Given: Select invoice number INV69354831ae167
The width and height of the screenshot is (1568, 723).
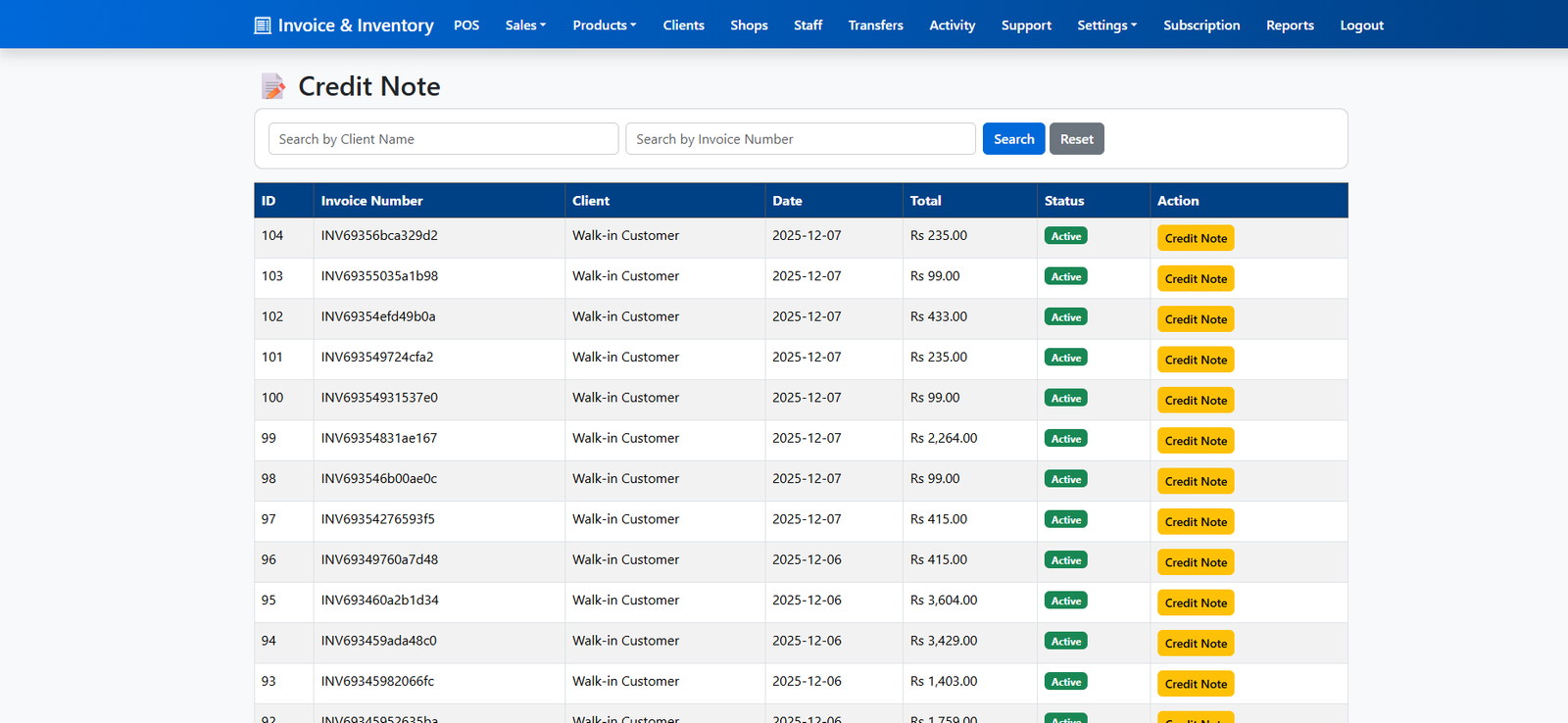Looking at the screenshot, I should click(379, 438).
